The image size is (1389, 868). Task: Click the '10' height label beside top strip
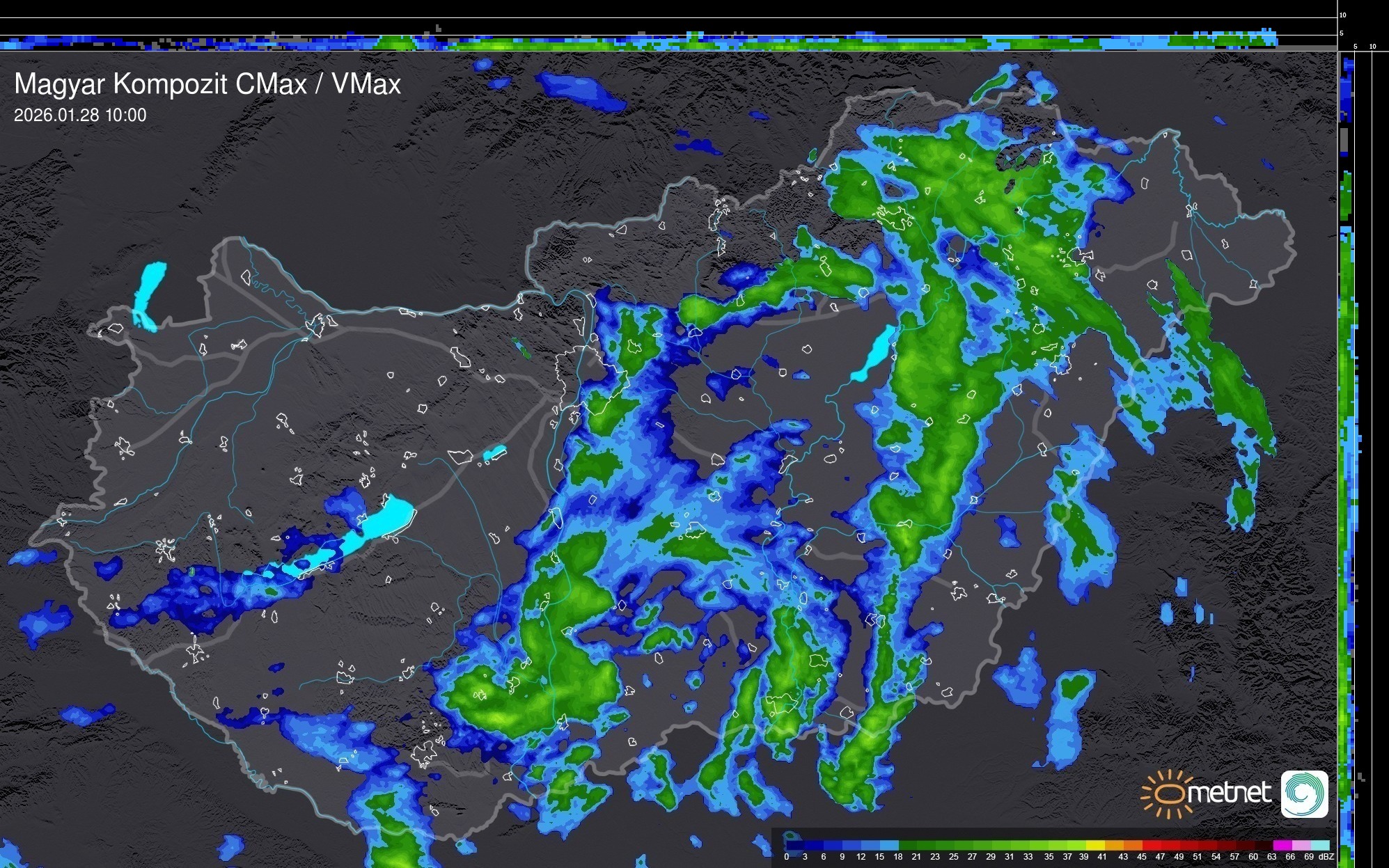coord(1343,15)
